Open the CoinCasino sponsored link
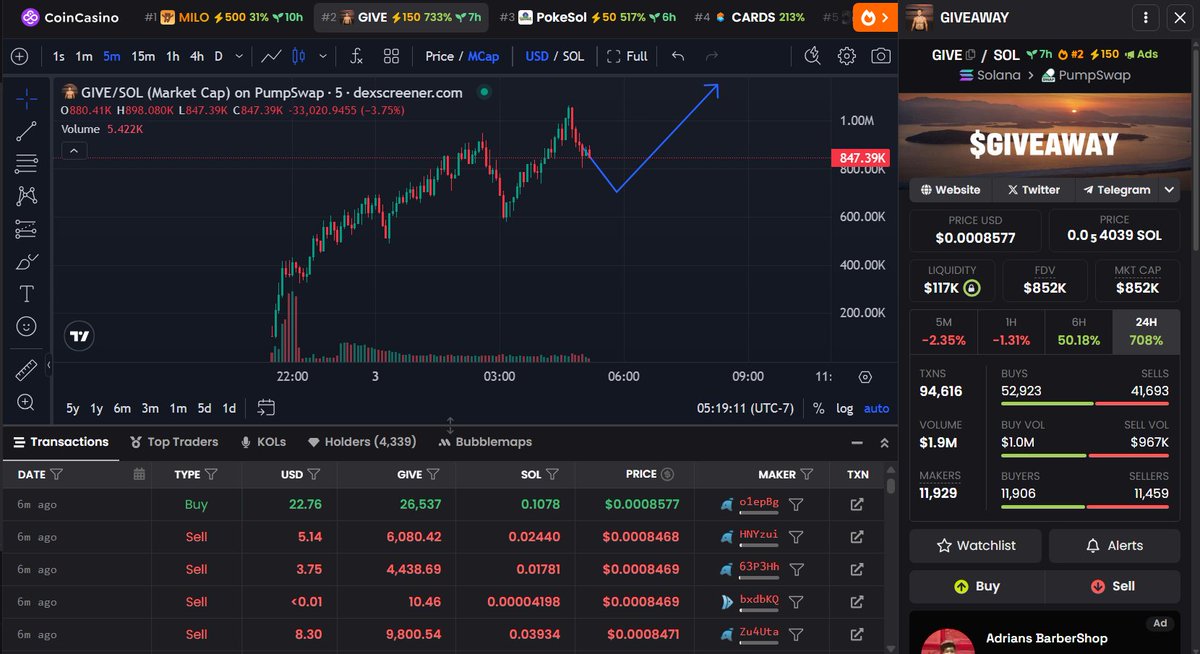1200x654 pixels. (70, 17)
